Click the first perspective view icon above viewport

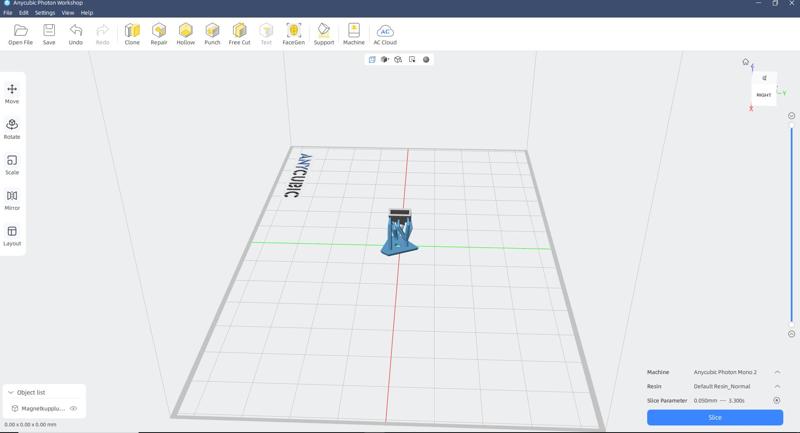pos(372,60)
